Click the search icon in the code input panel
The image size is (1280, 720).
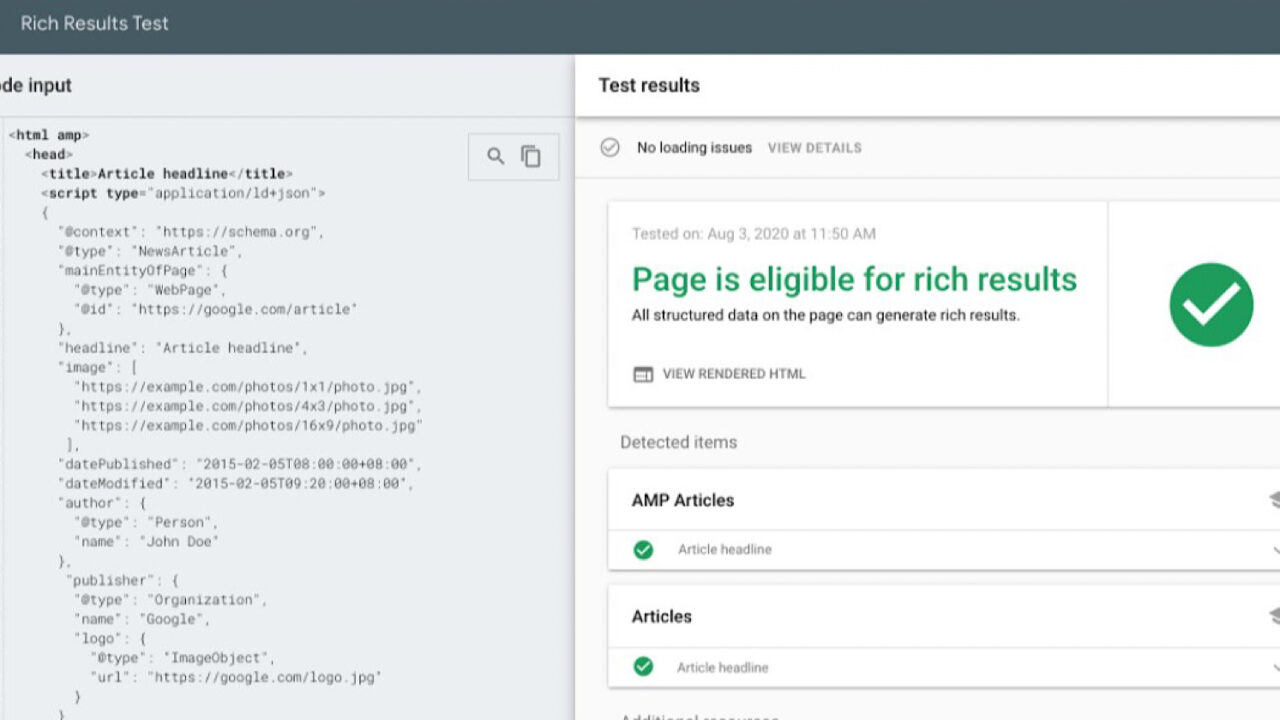click(x=496, y=157)
